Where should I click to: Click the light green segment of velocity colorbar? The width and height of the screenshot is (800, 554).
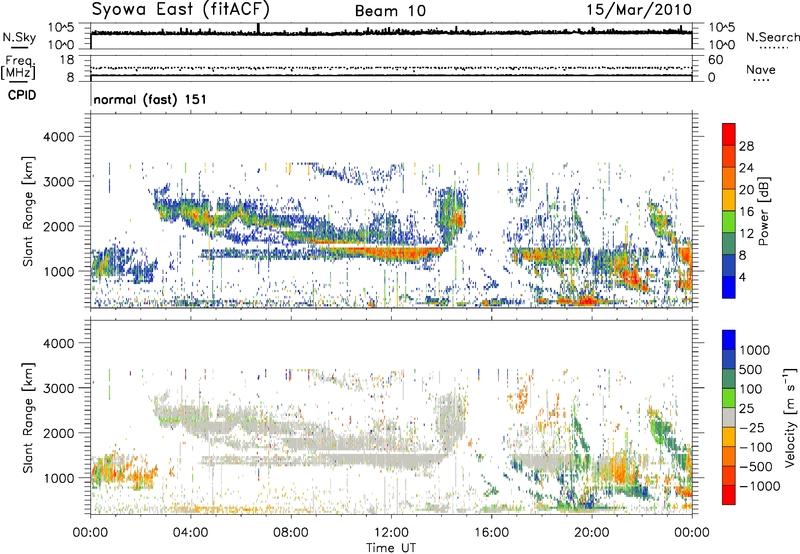pyautogui.click(x=729, y=398)
